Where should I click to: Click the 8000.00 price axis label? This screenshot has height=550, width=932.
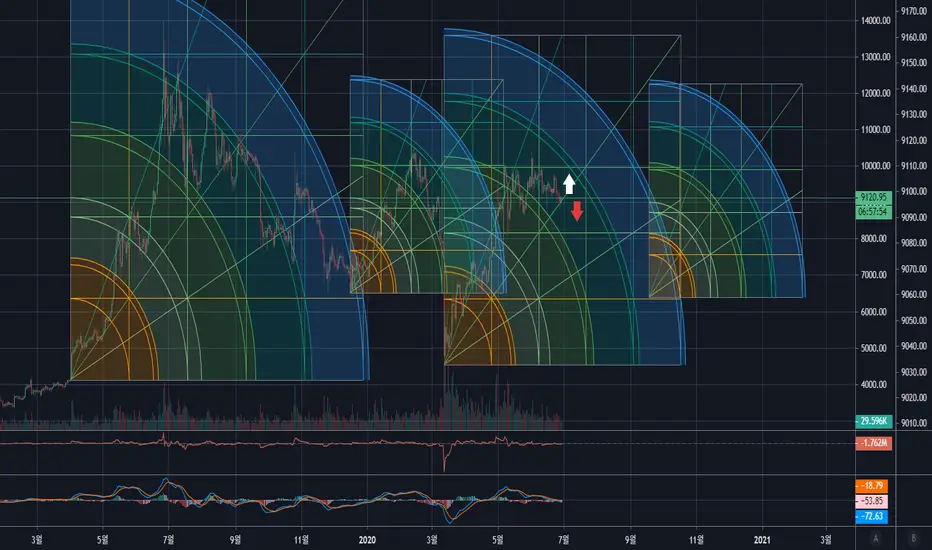pos(874,238)
